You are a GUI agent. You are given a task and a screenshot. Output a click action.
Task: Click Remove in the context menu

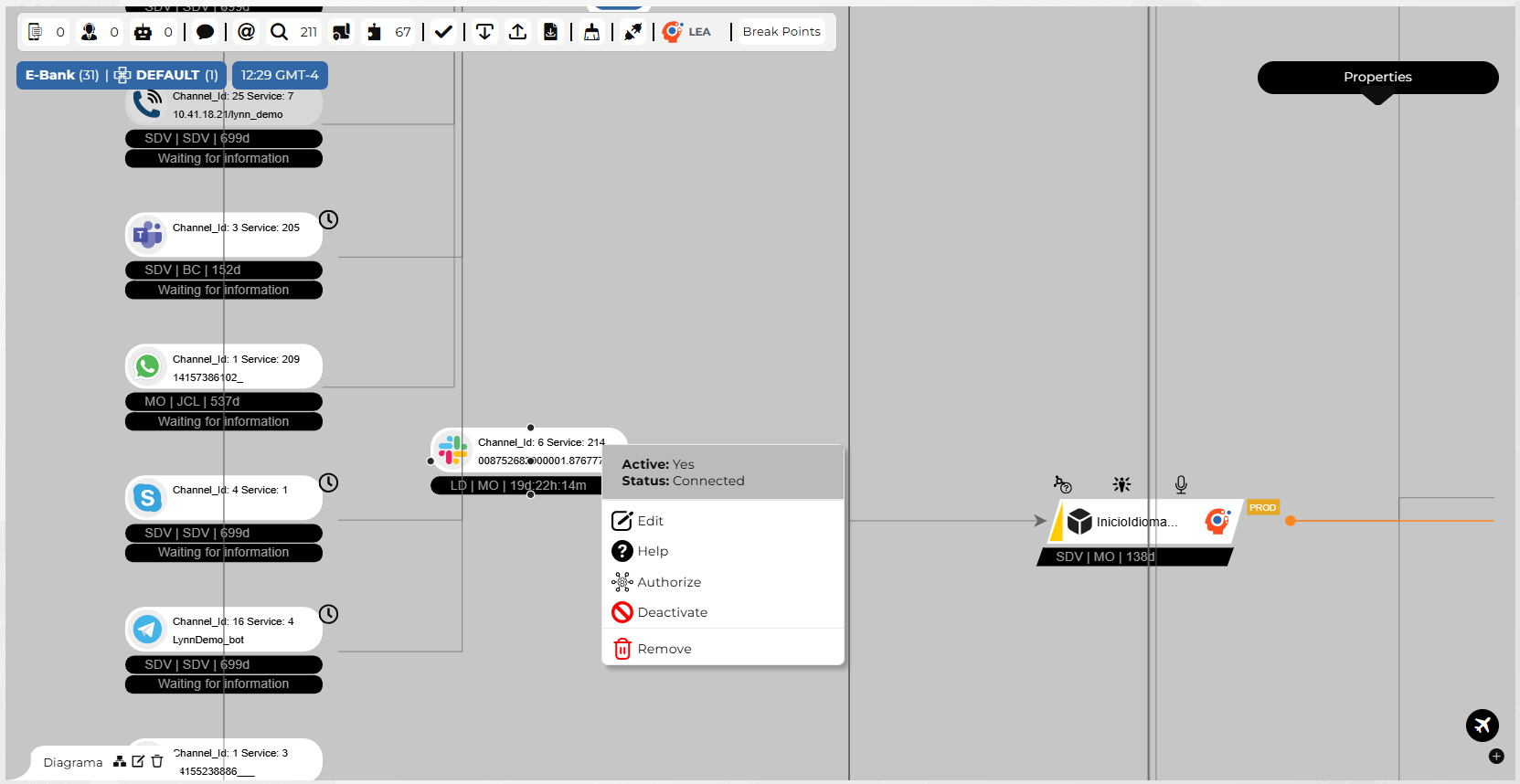point(664,649)
